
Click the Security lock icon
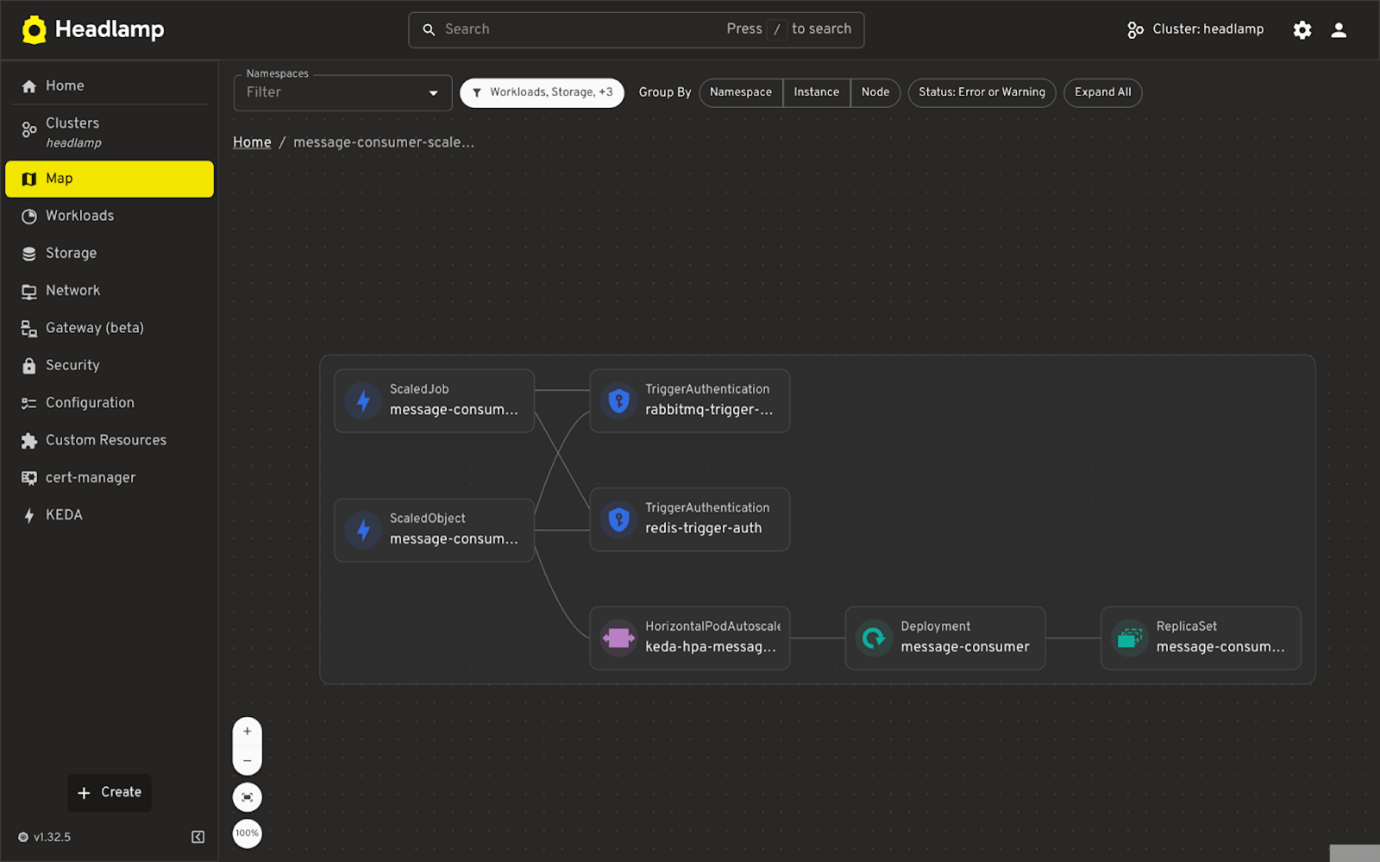[x=29, y=366]
